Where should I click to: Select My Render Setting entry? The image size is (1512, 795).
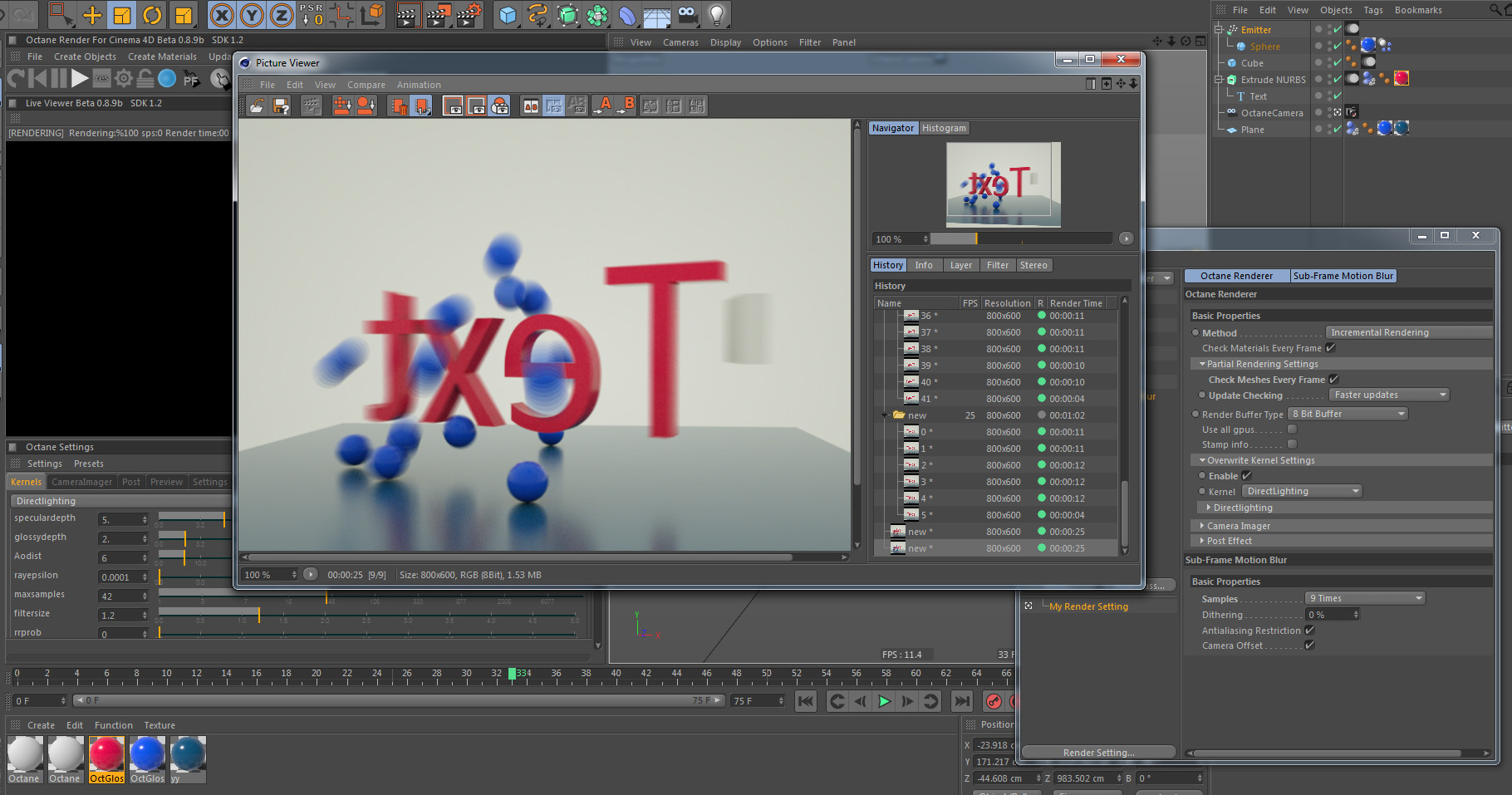1088,606
